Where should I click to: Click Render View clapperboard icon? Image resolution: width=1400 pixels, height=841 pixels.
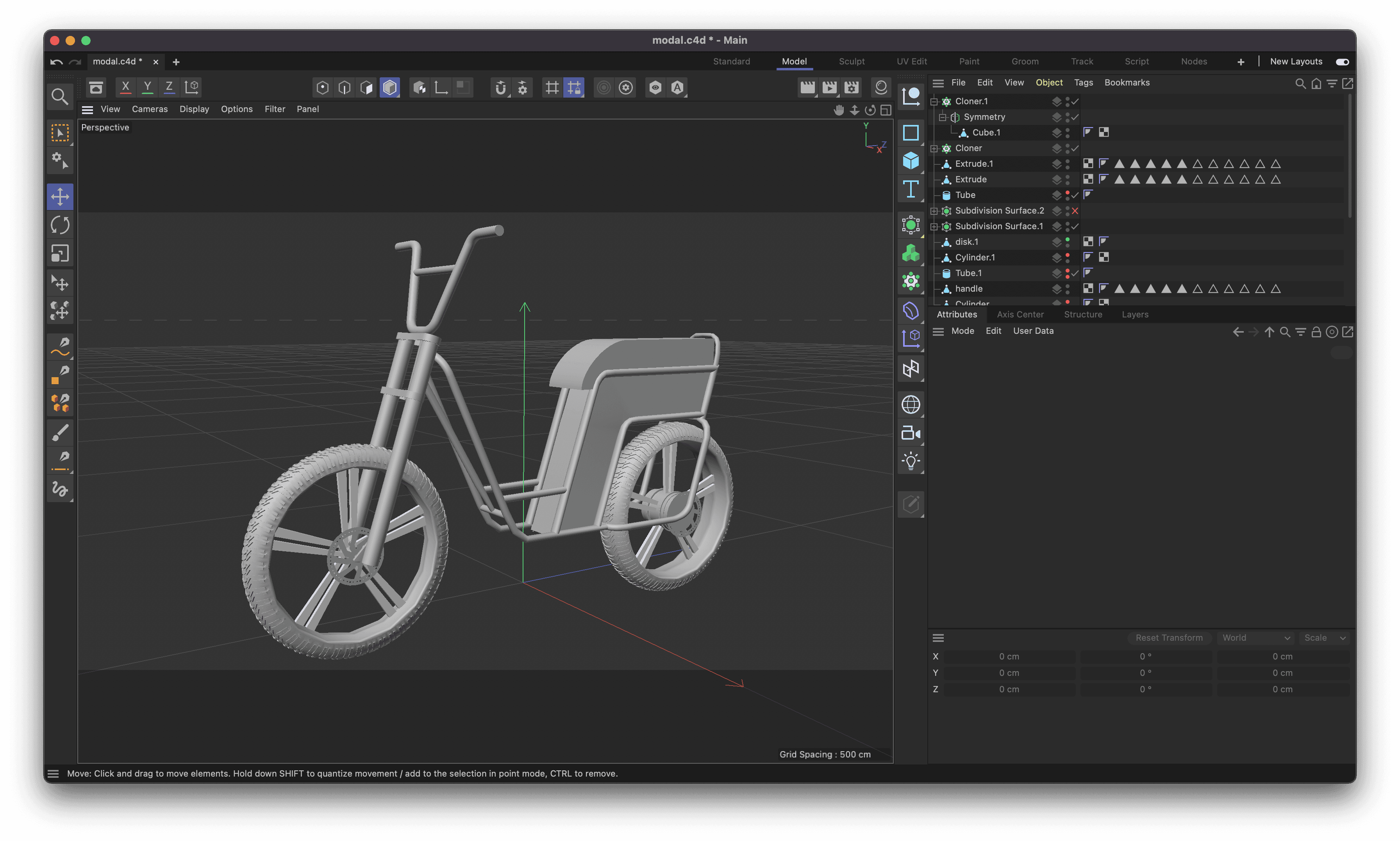[807, 87]
